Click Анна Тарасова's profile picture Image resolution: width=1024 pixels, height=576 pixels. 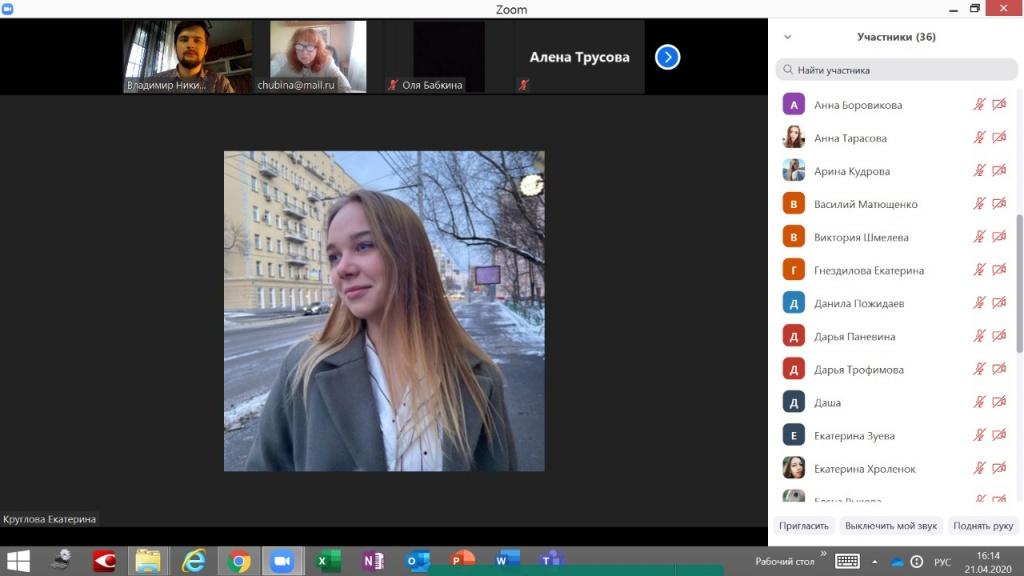pyautogui.click(x=793, y=138)
